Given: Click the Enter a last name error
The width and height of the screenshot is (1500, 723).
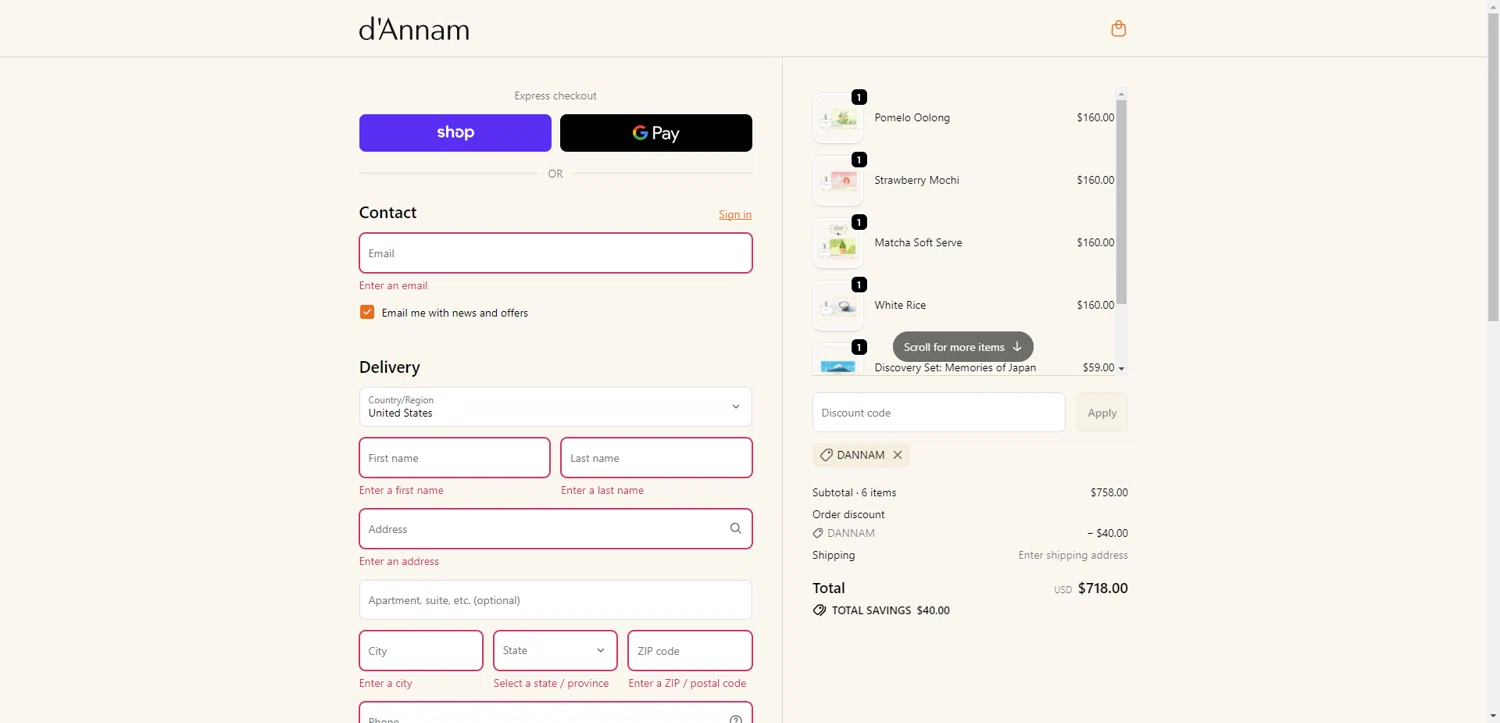Looking at the screenshot, I should pyautogui.click(x=602, y=490).
